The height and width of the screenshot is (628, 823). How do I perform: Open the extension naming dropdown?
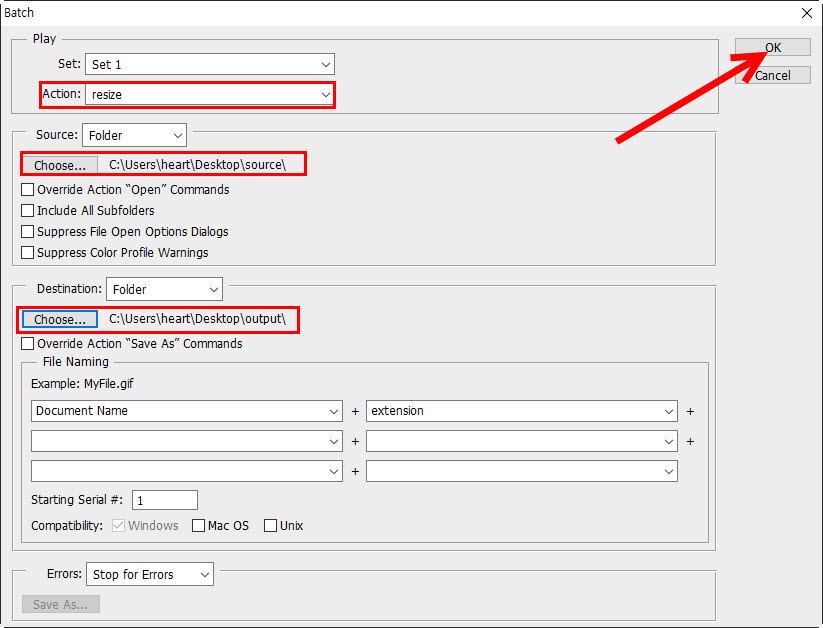click(x=522, y=411)
